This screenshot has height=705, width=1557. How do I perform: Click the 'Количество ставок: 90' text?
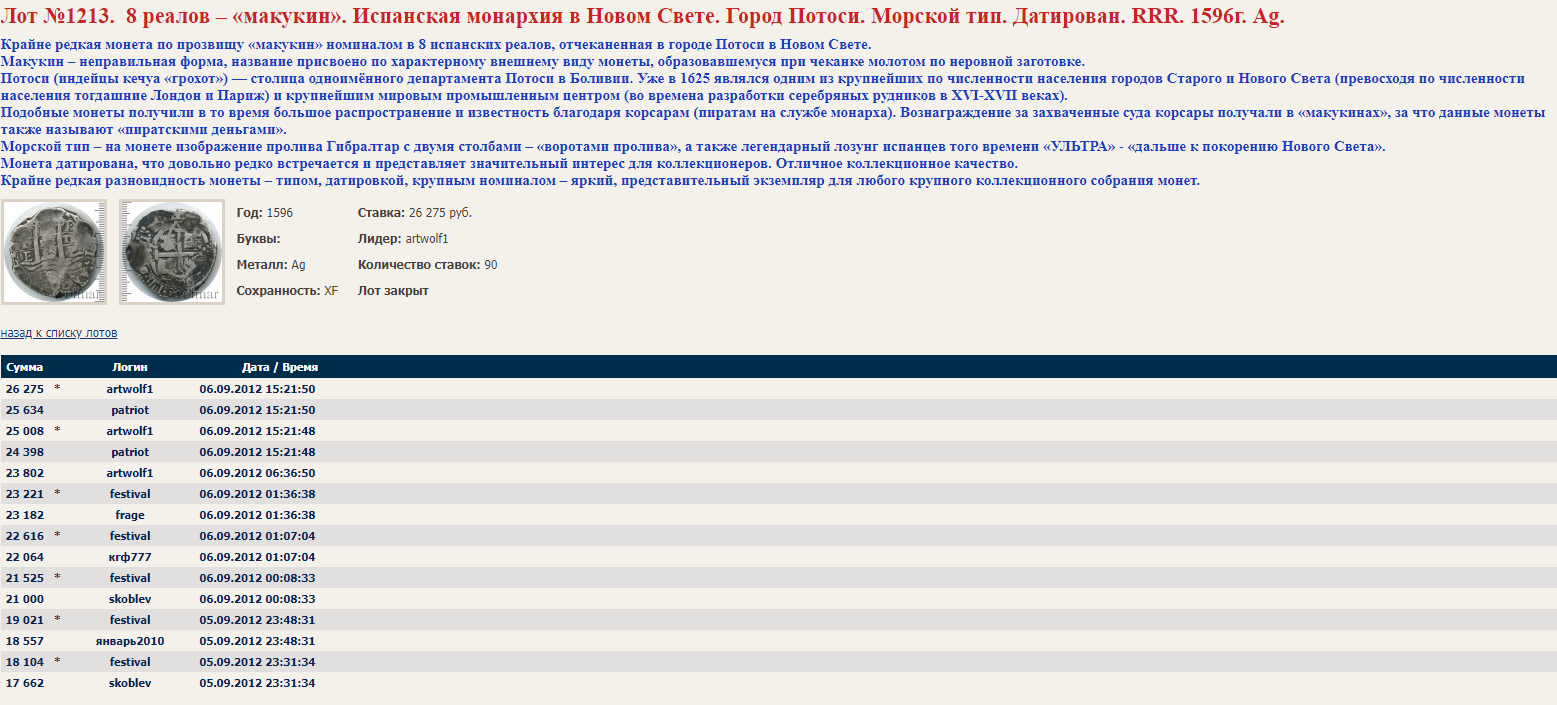click(x=427, y=265)
